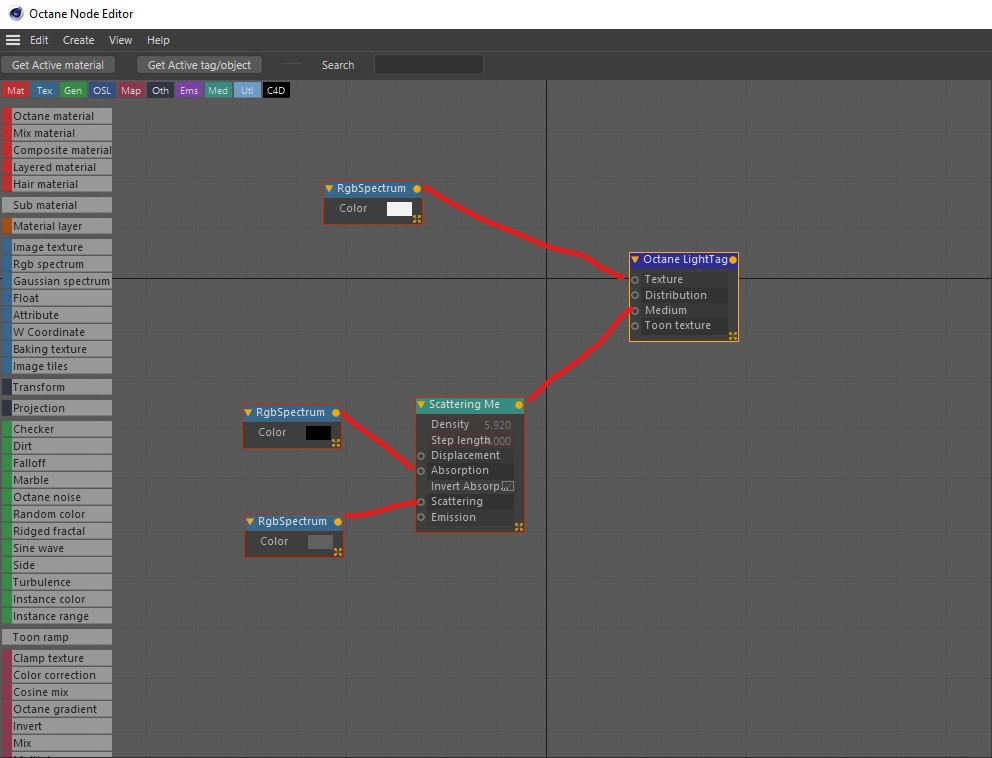Image resolution: width=992 pixels, height=758 pixels.
Task: Click the Octane LightTag node output port
Action: [733, 259]
